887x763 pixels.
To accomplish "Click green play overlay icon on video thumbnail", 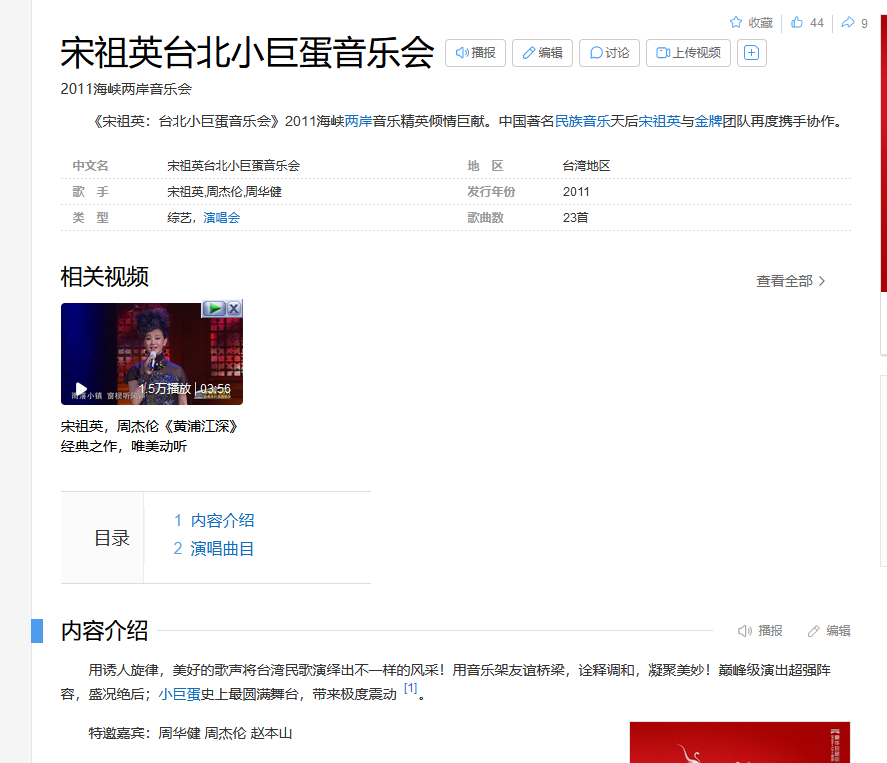I will coord(214,309).
